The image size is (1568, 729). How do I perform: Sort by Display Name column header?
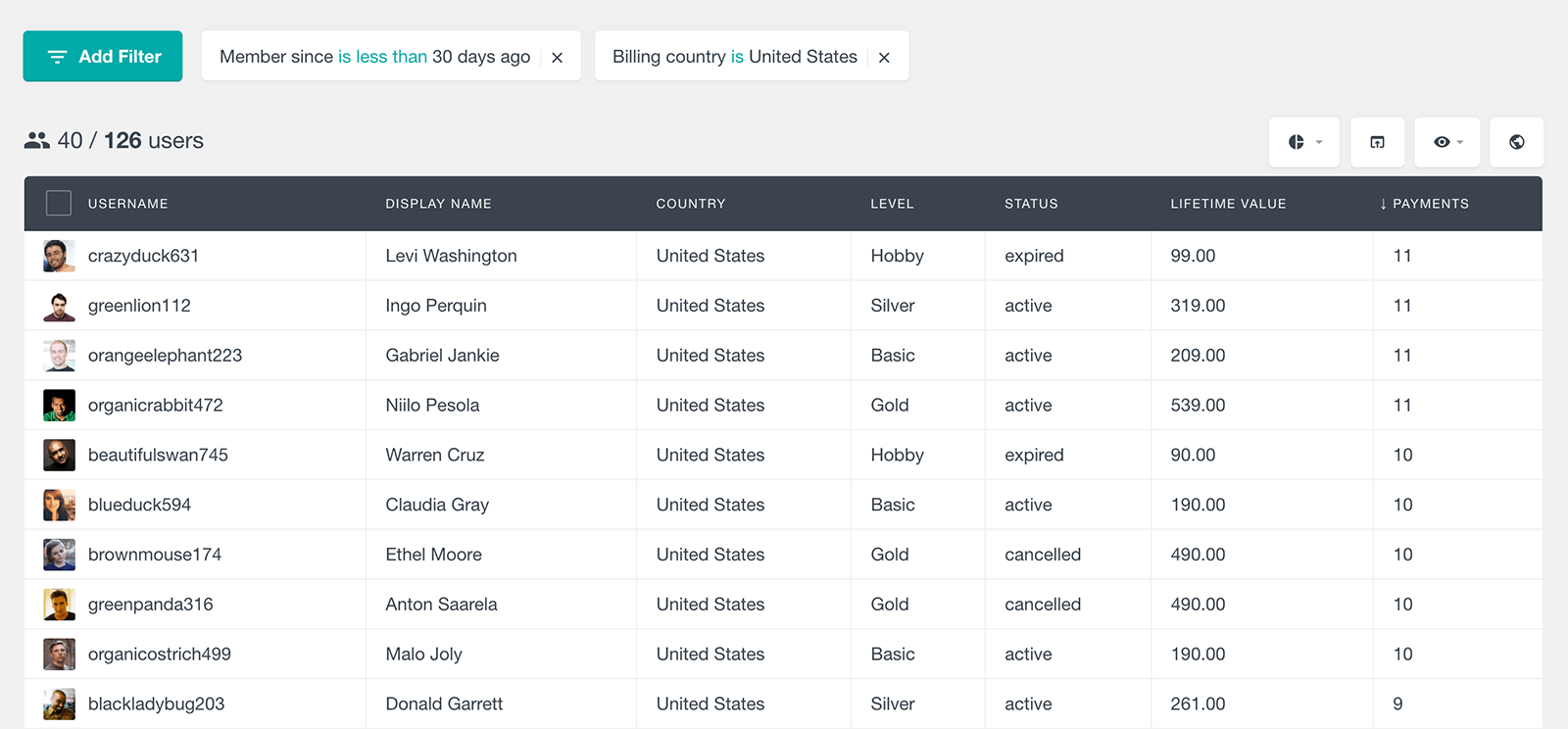[438, 204]
